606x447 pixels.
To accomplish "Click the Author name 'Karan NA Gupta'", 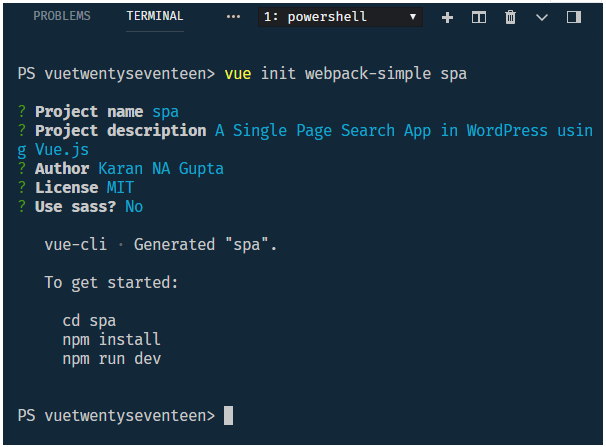I will pyautogui.click(x=160, y=168).
